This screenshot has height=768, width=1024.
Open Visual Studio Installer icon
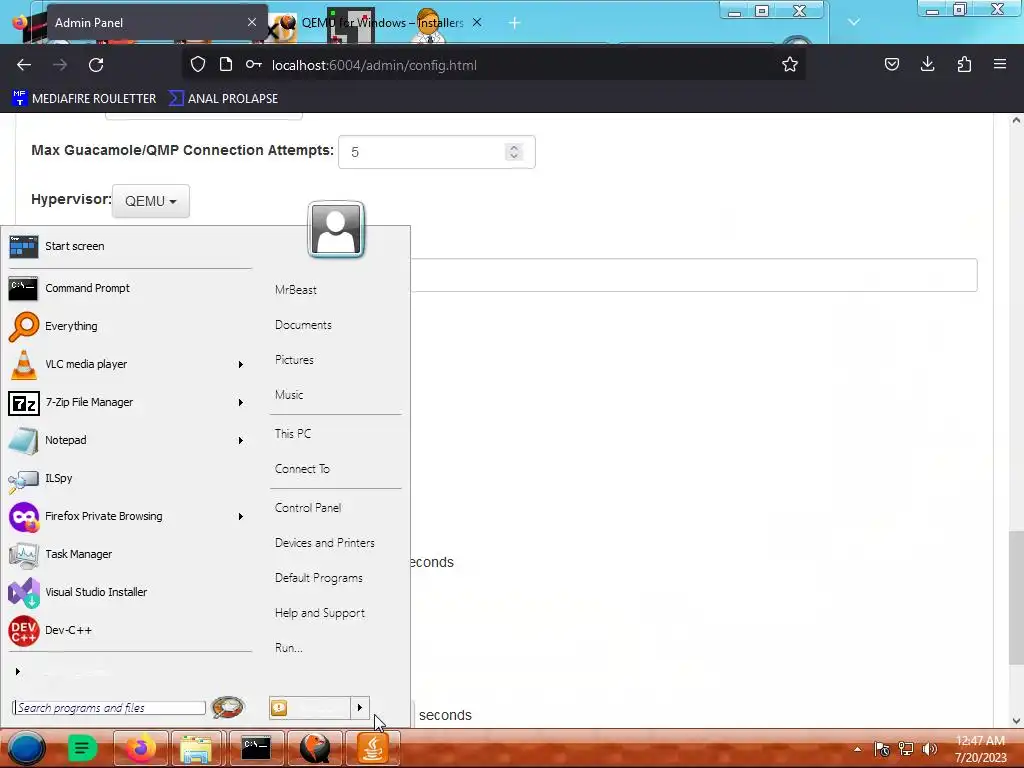(24, 593)
